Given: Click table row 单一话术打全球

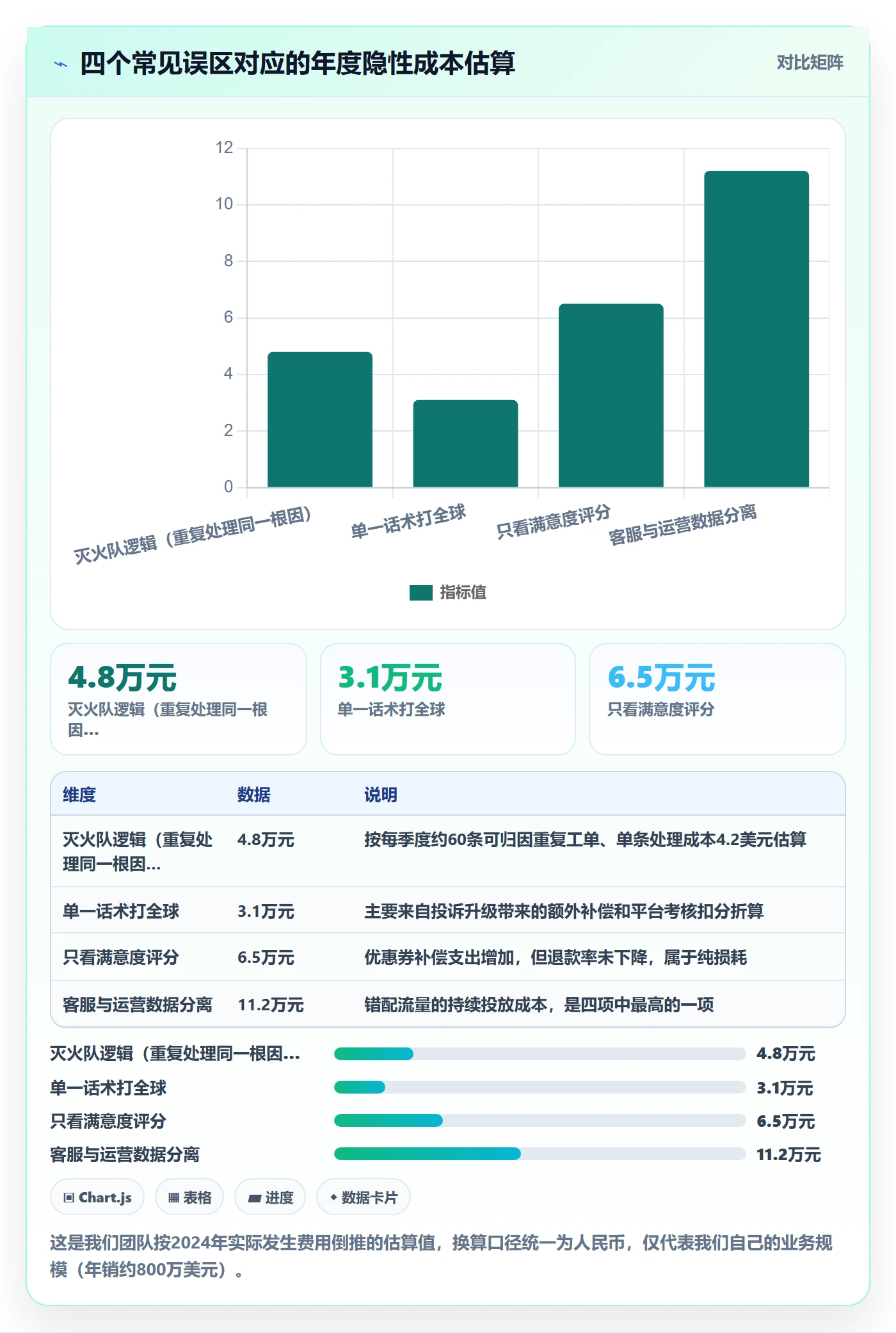Looking at the screenshot, I should pyautogui.click(x=448, y=910).
